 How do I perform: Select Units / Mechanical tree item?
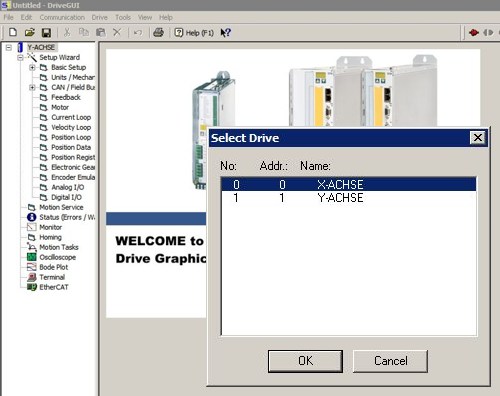click(x=73, y=77)
